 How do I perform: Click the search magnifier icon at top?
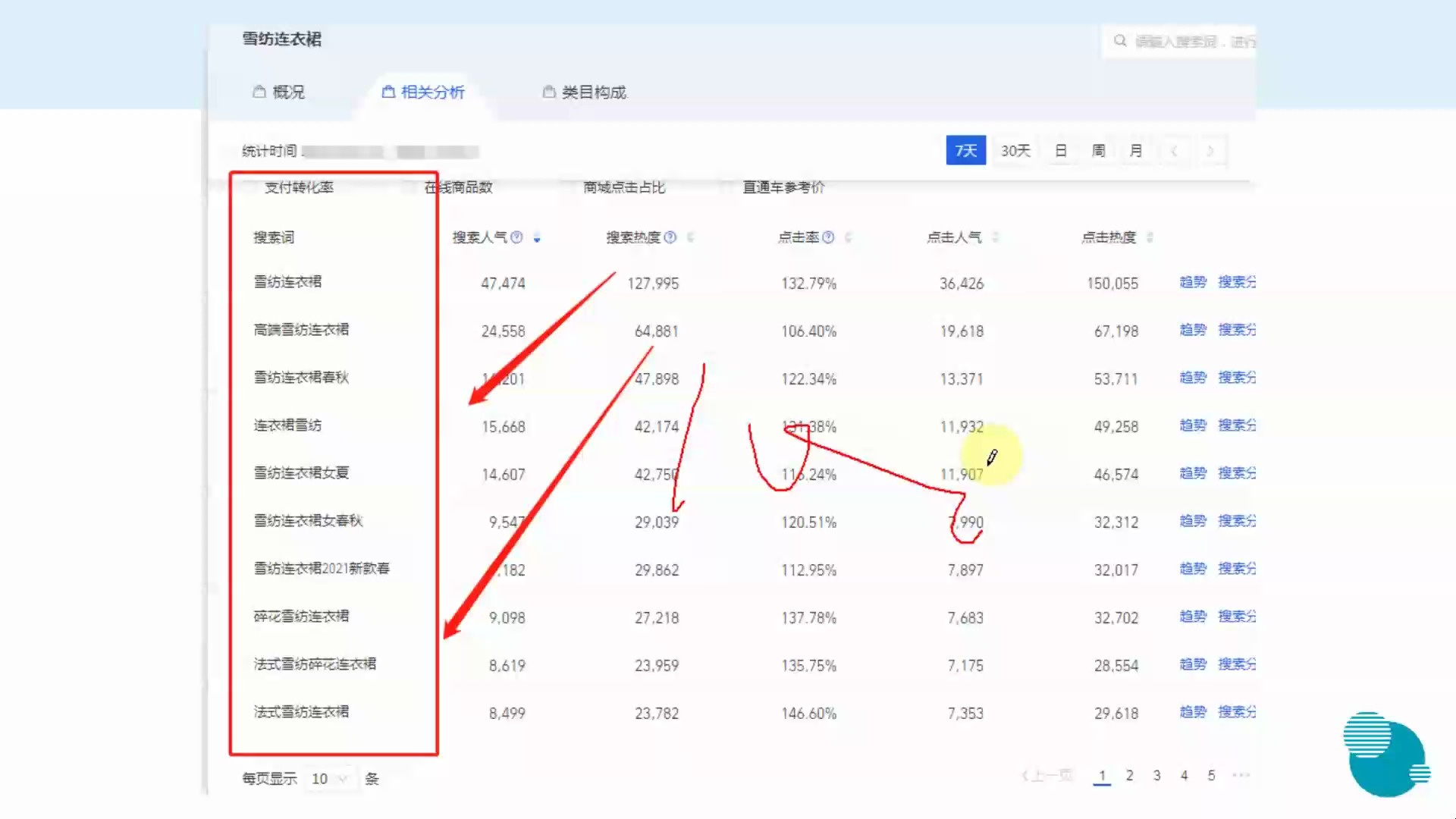pos(1119,41)
